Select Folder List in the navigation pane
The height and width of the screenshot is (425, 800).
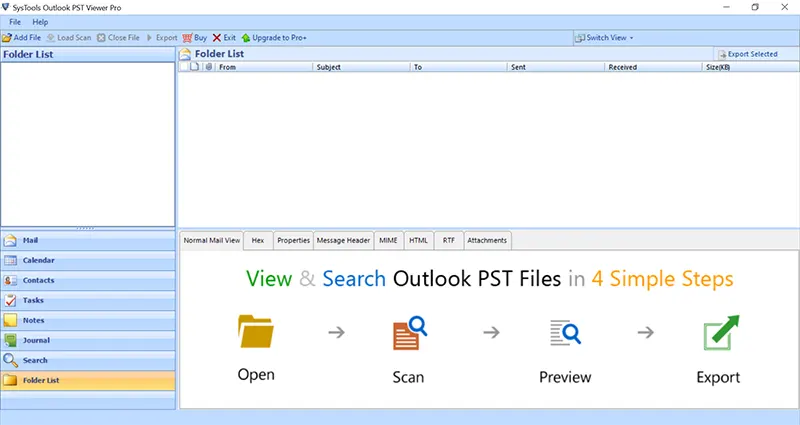click(x=88, y=380)
